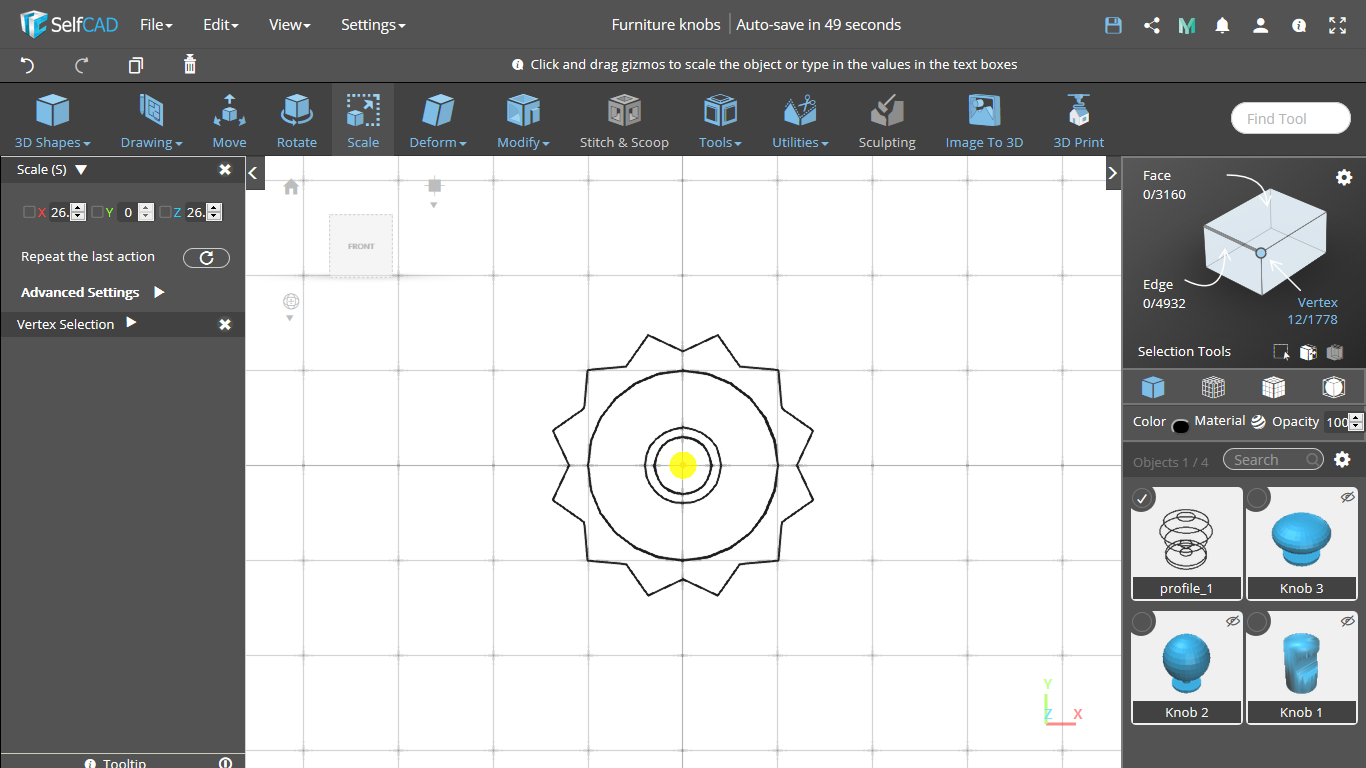Open the Utilities dropdown
Screen dimensions: 1366x768
800,120
